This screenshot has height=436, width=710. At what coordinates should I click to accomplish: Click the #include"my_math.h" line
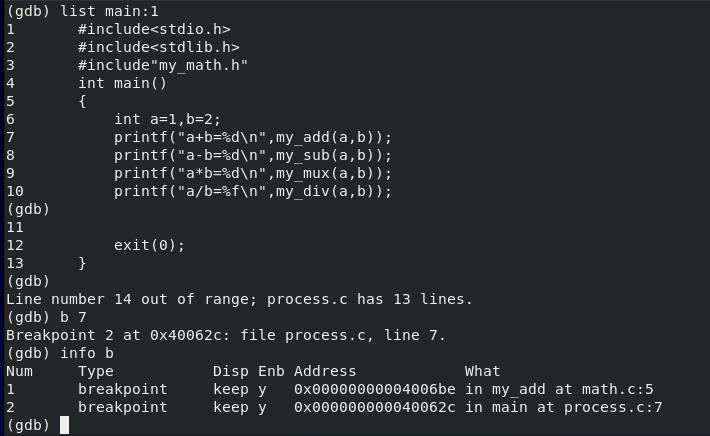pos(163,65)
